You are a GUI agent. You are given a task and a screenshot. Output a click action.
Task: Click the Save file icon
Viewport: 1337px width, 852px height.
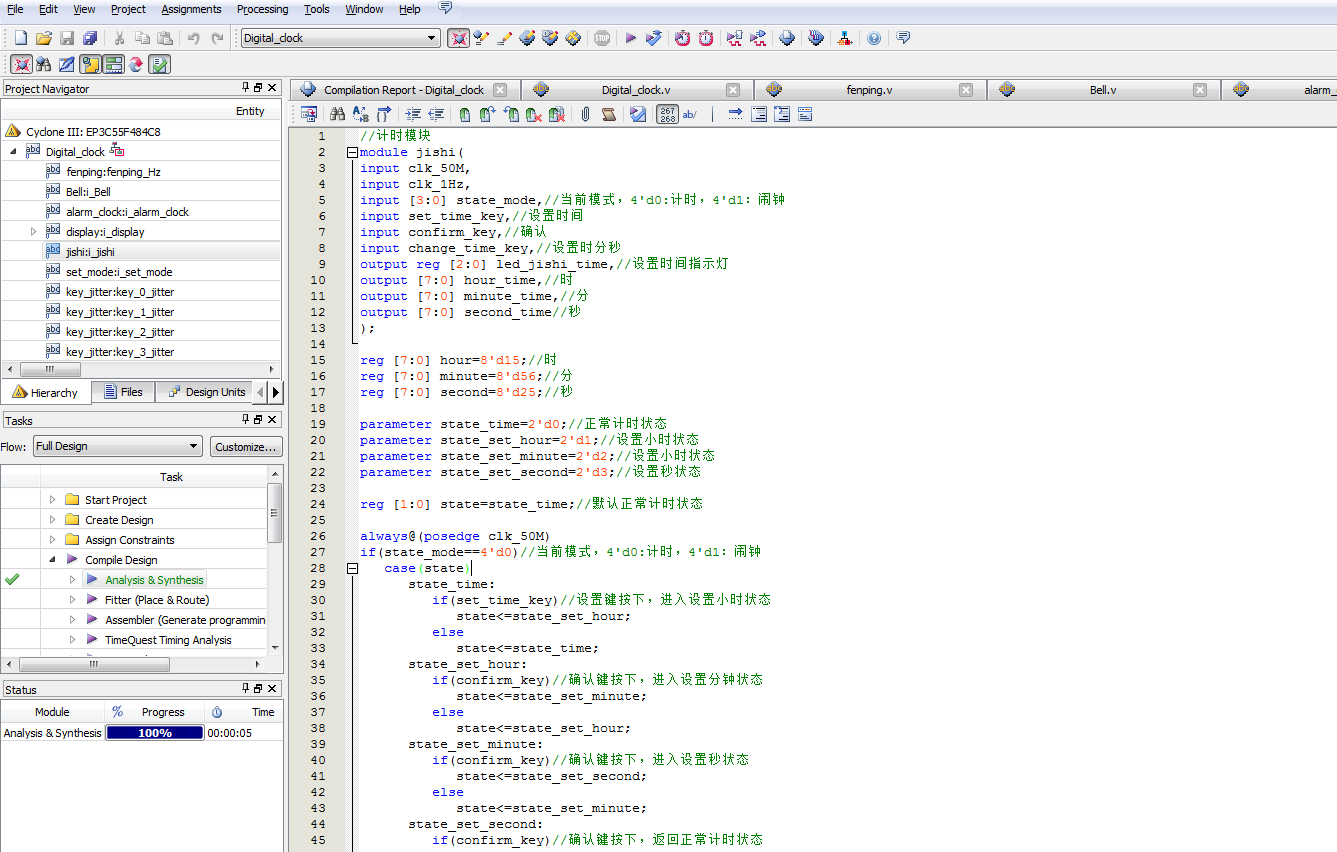pyautogui.click(x=67, y=38)
